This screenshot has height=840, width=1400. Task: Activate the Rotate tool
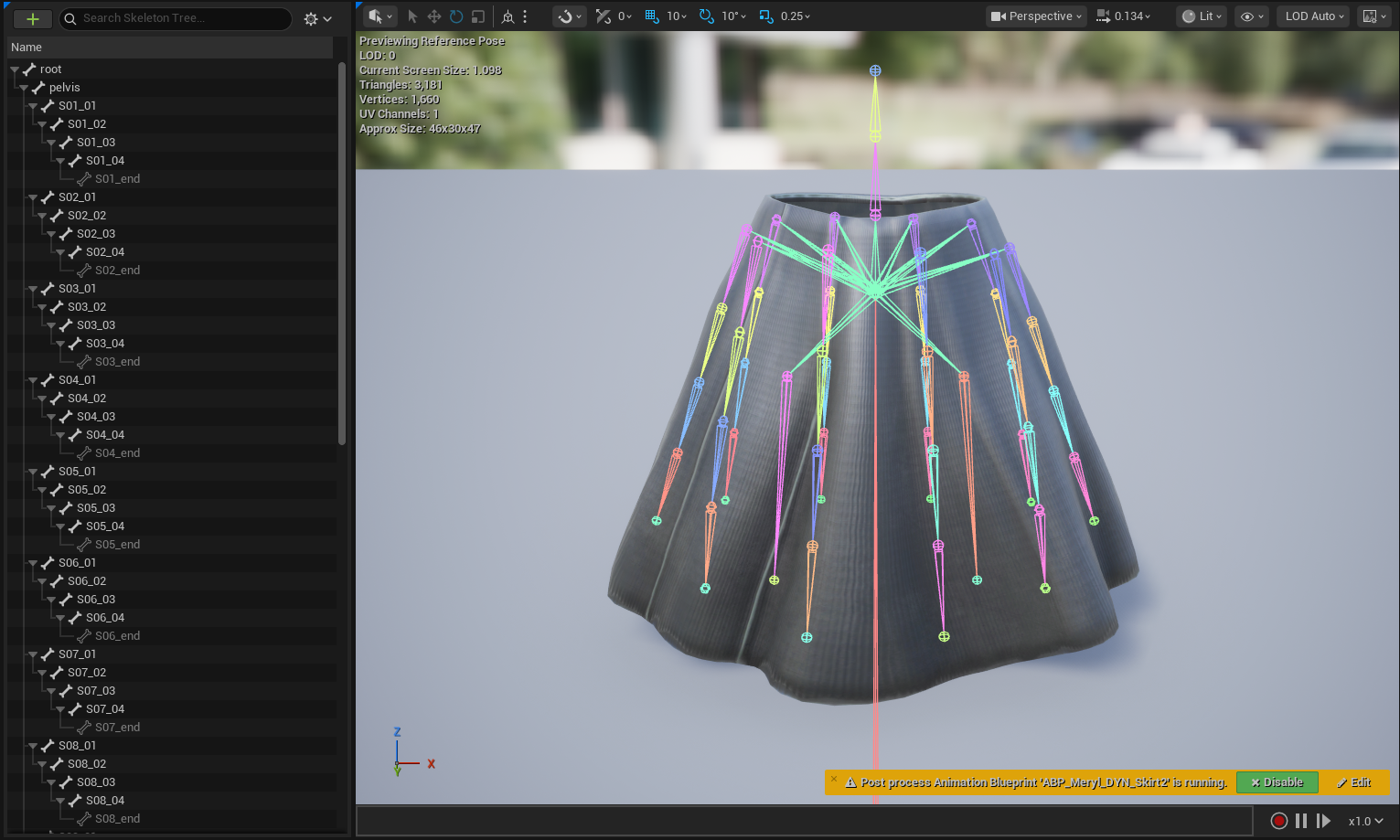(x=456, y=16)
